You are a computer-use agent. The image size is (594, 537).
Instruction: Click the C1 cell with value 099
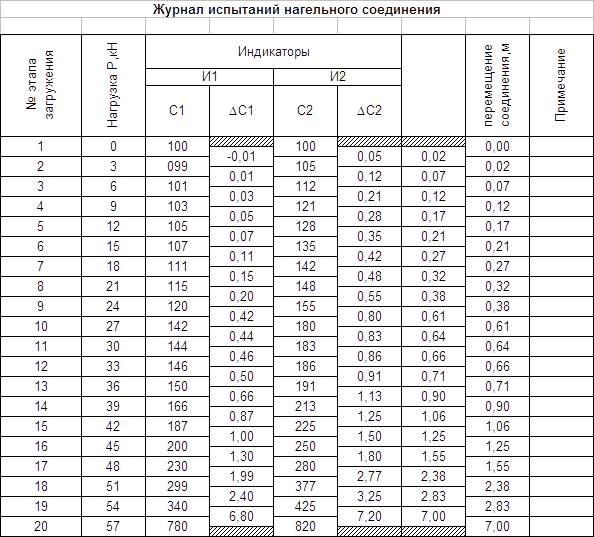click(177, 167)
